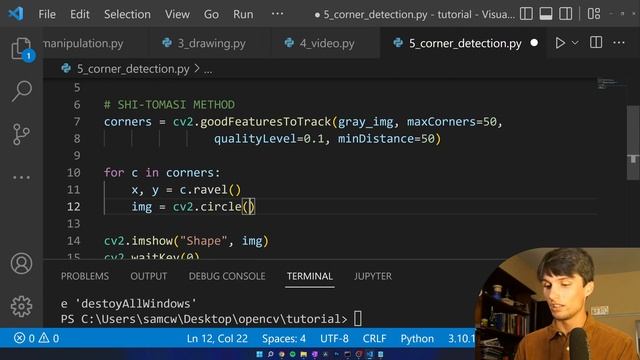Place cursor in 'cv2.circle(' parentheses

[249, 207]
